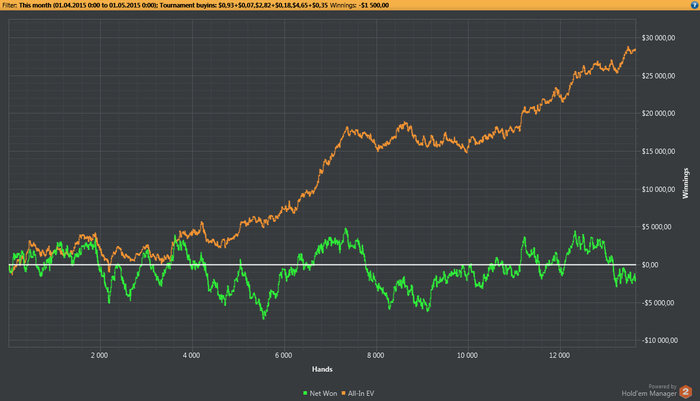The width and height of the screenshot is (700, 401).
Task: Click the Powered by Hold'em Manager text
Action: tap(649, 390)
